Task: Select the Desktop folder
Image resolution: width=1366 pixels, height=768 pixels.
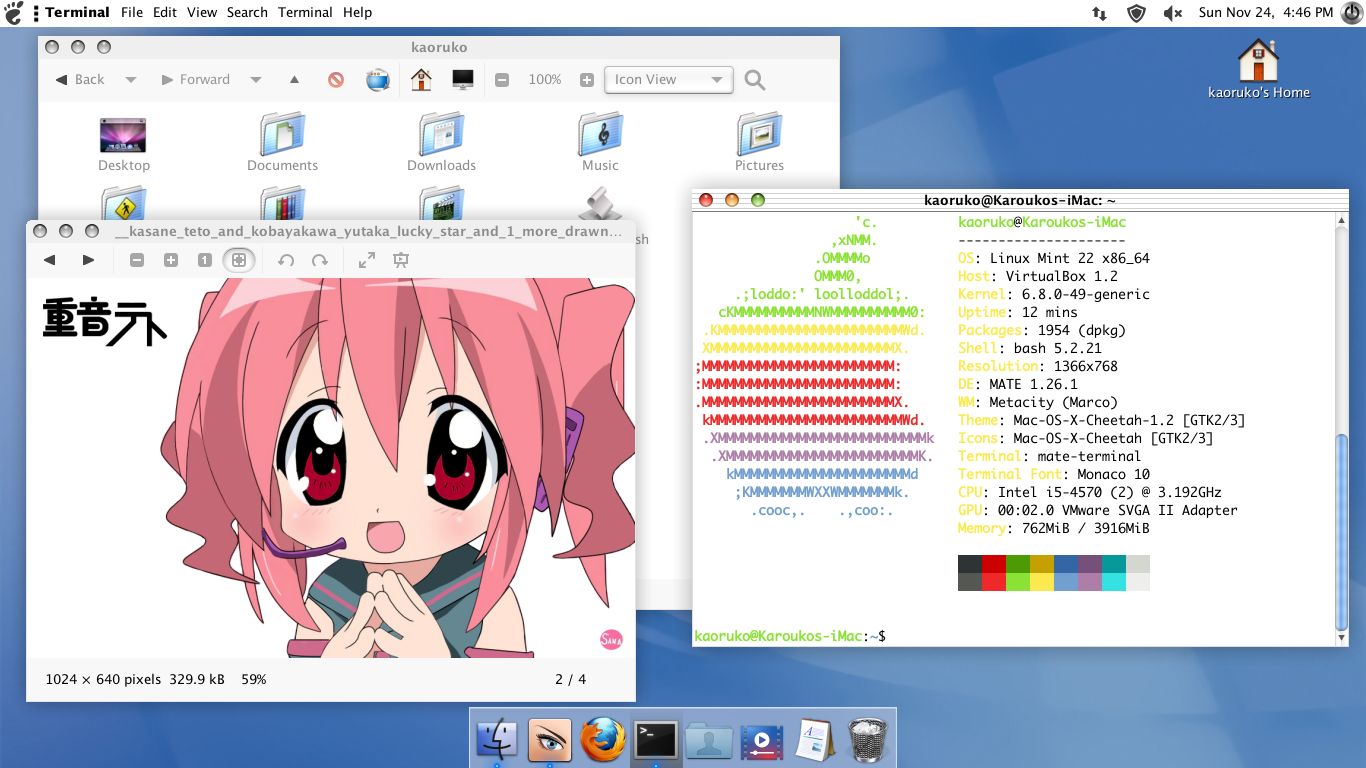Action: pos(124,144)
